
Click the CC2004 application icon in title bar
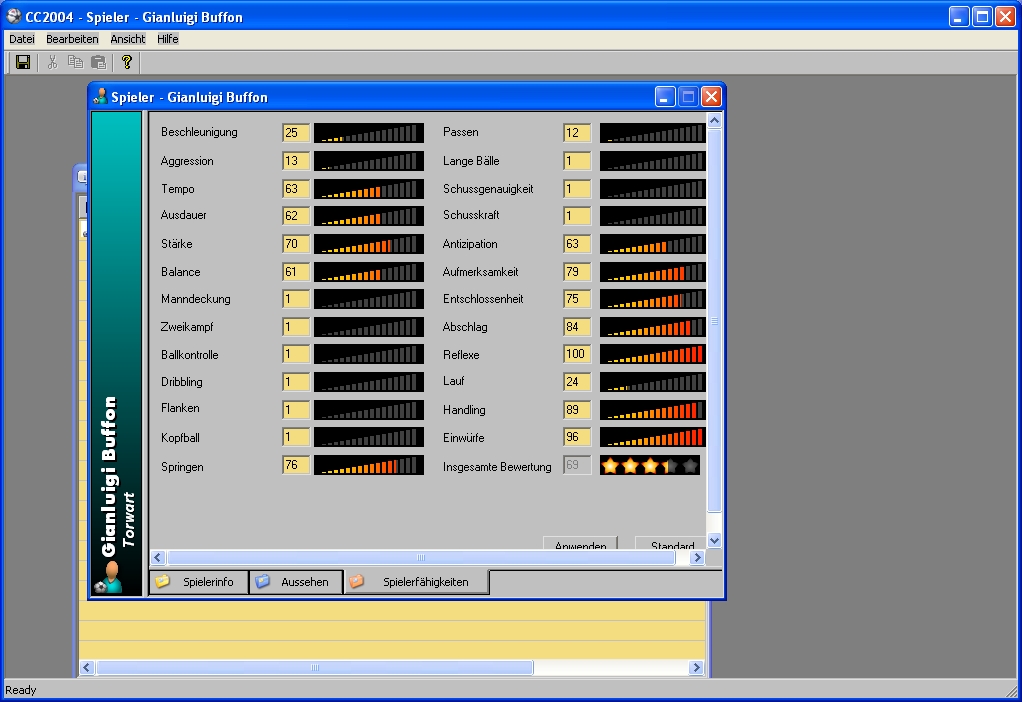tap(13, 17)
